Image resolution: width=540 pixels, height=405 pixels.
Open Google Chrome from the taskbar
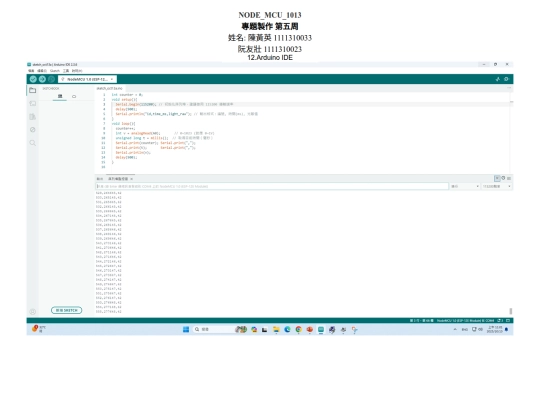tap(298, 330)
